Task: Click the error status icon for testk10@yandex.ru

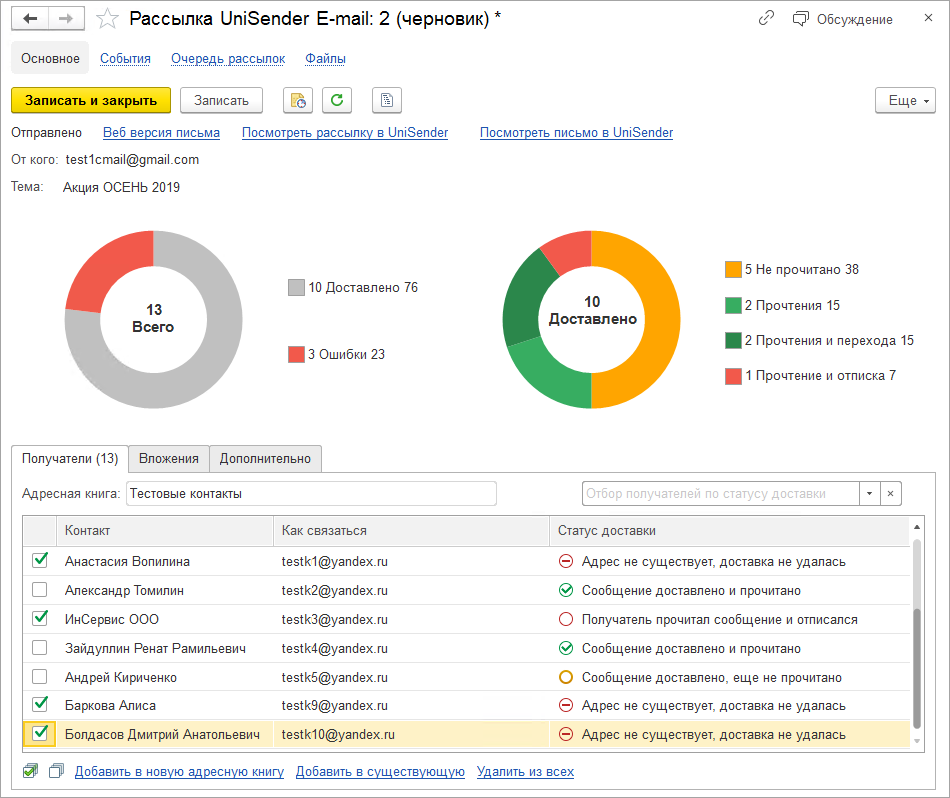Action: [566, 735]
